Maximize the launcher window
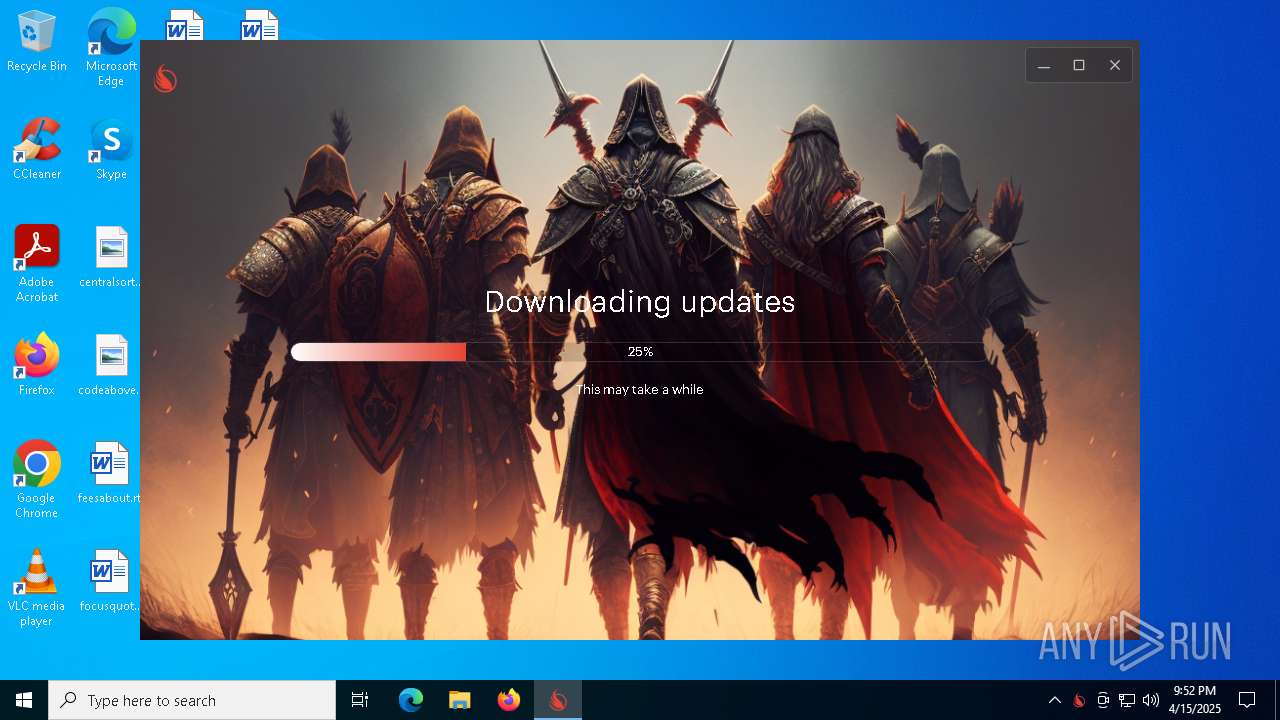 pyautogui.click(x=1079, y=65)
